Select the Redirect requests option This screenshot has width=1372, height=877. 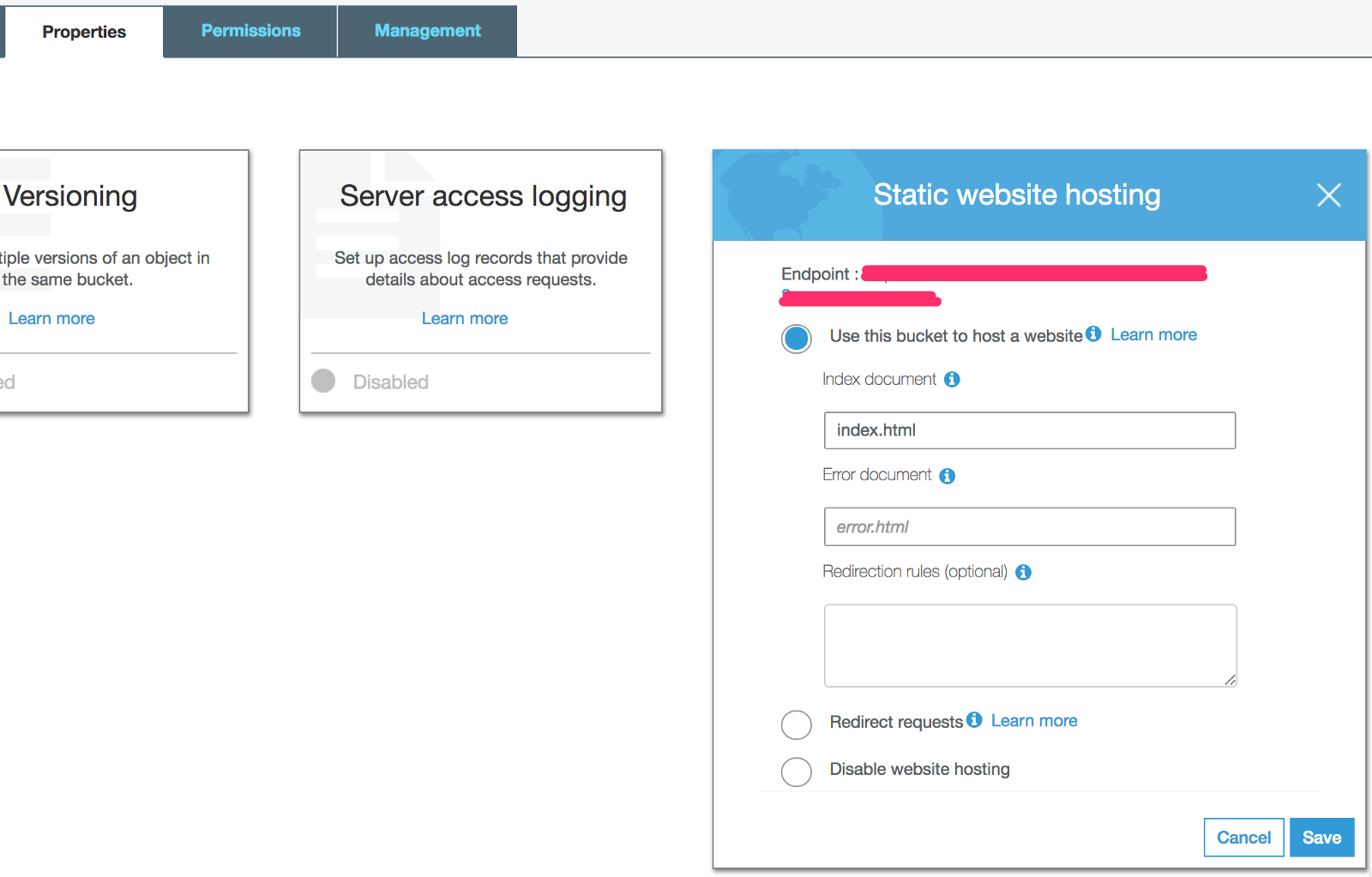tap(797, 724)
